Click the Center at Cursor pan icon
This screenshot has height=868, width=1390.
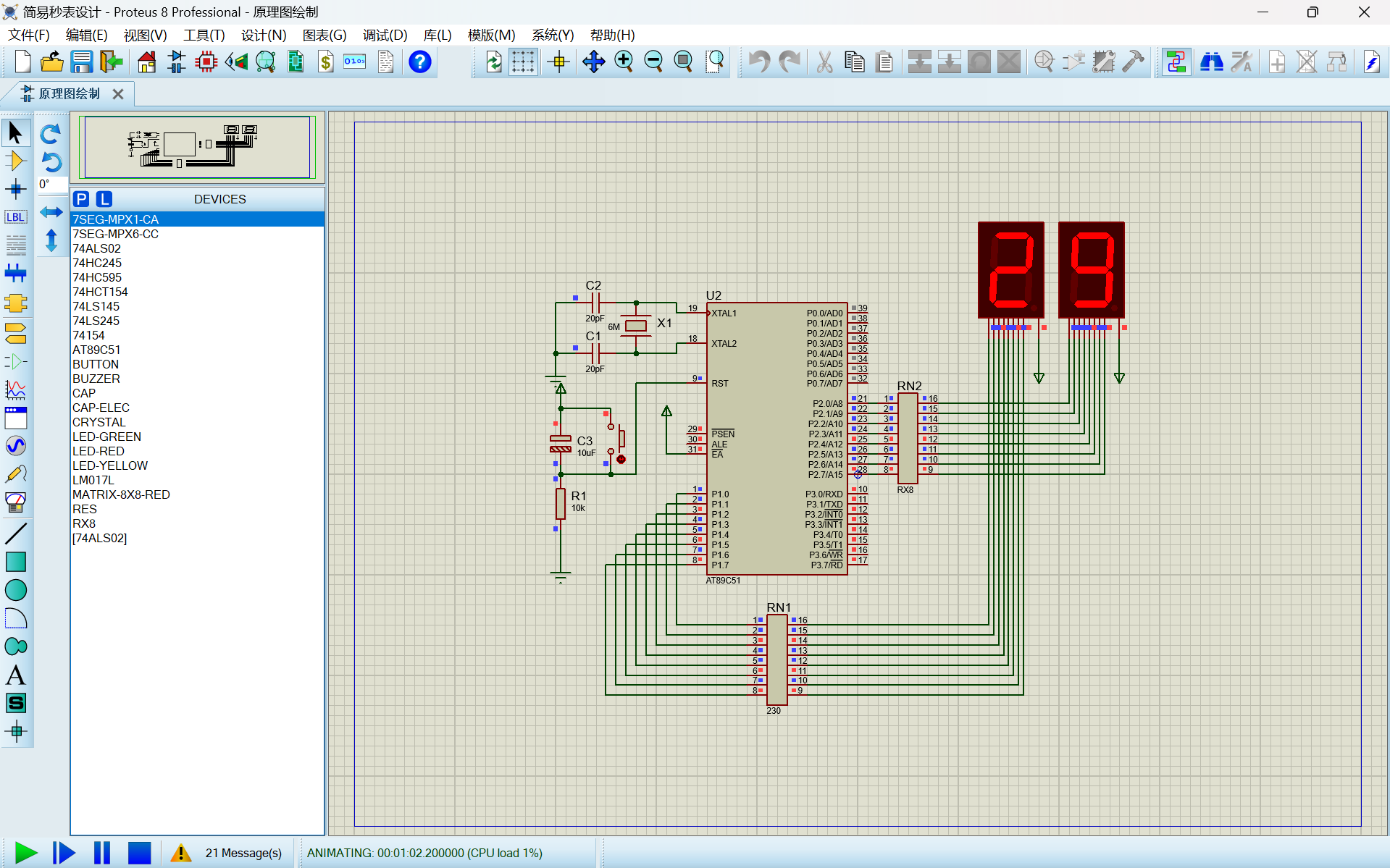(594, 62)
